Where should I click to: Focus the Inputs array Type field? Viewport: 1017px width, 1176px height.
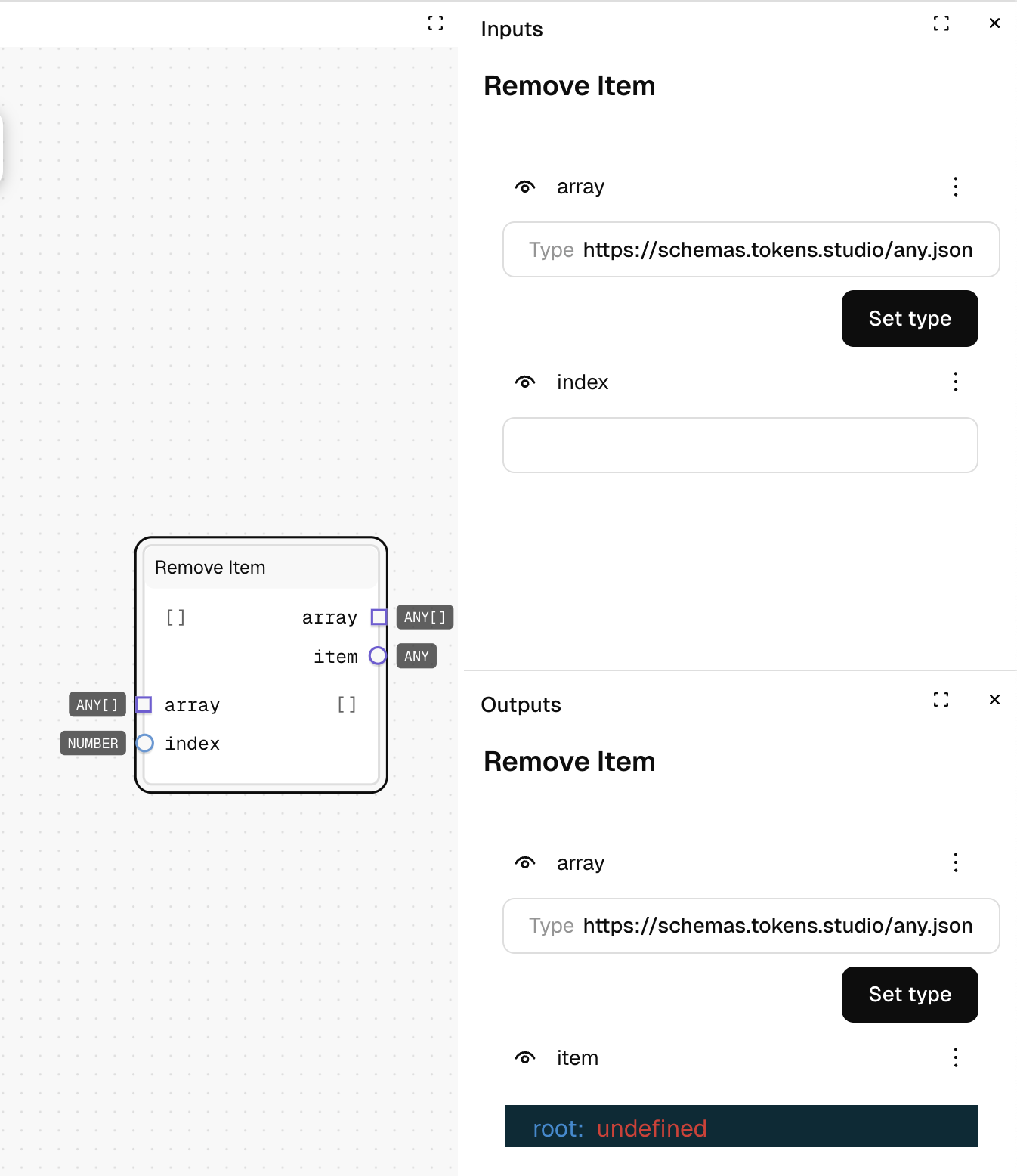751,249
